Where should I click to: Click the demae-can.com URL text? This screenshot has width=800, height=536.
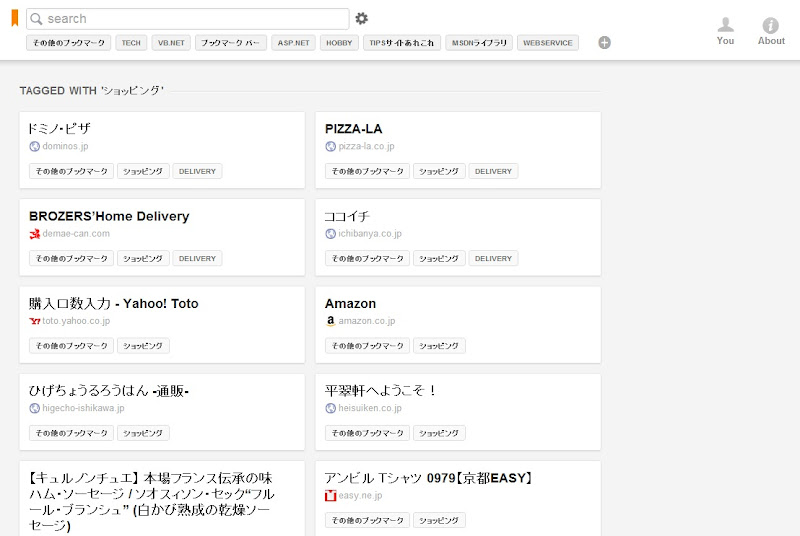click(x=76, y=234)
